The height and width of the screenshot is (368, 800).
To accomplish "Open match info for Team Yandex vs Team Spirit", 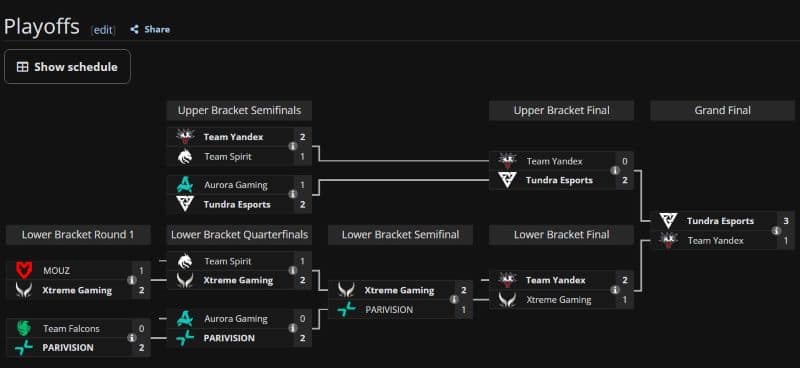I will [x=292, y=146].
